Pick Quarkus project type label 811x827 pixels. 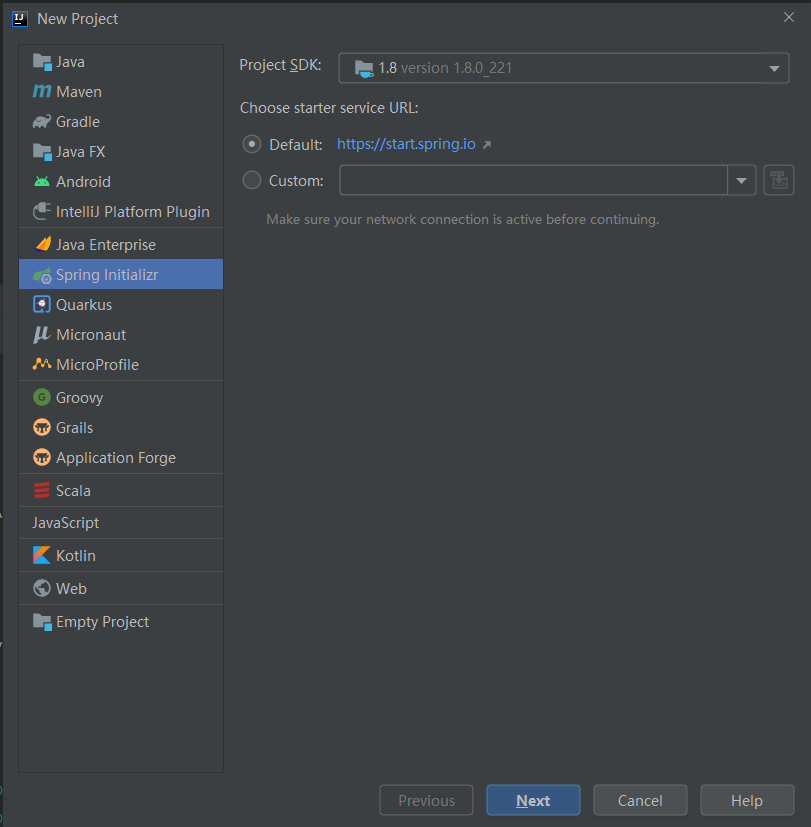pos(84,305)
